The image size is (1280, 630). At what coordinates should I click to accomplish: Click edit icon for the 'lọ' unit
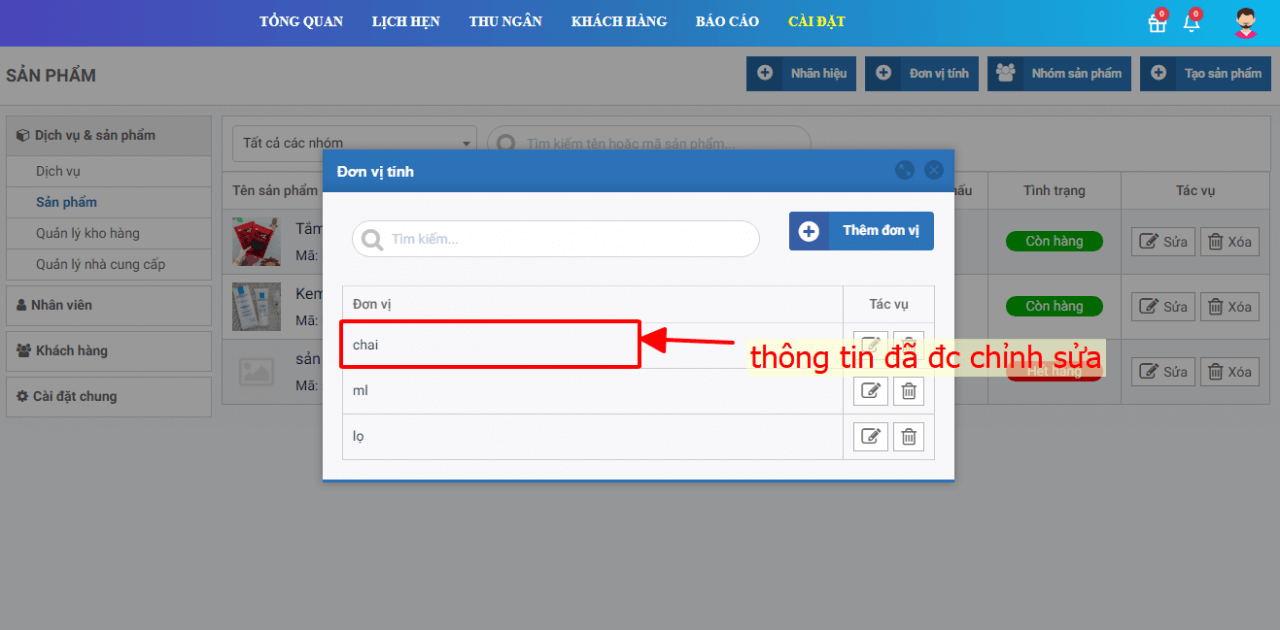870,437
